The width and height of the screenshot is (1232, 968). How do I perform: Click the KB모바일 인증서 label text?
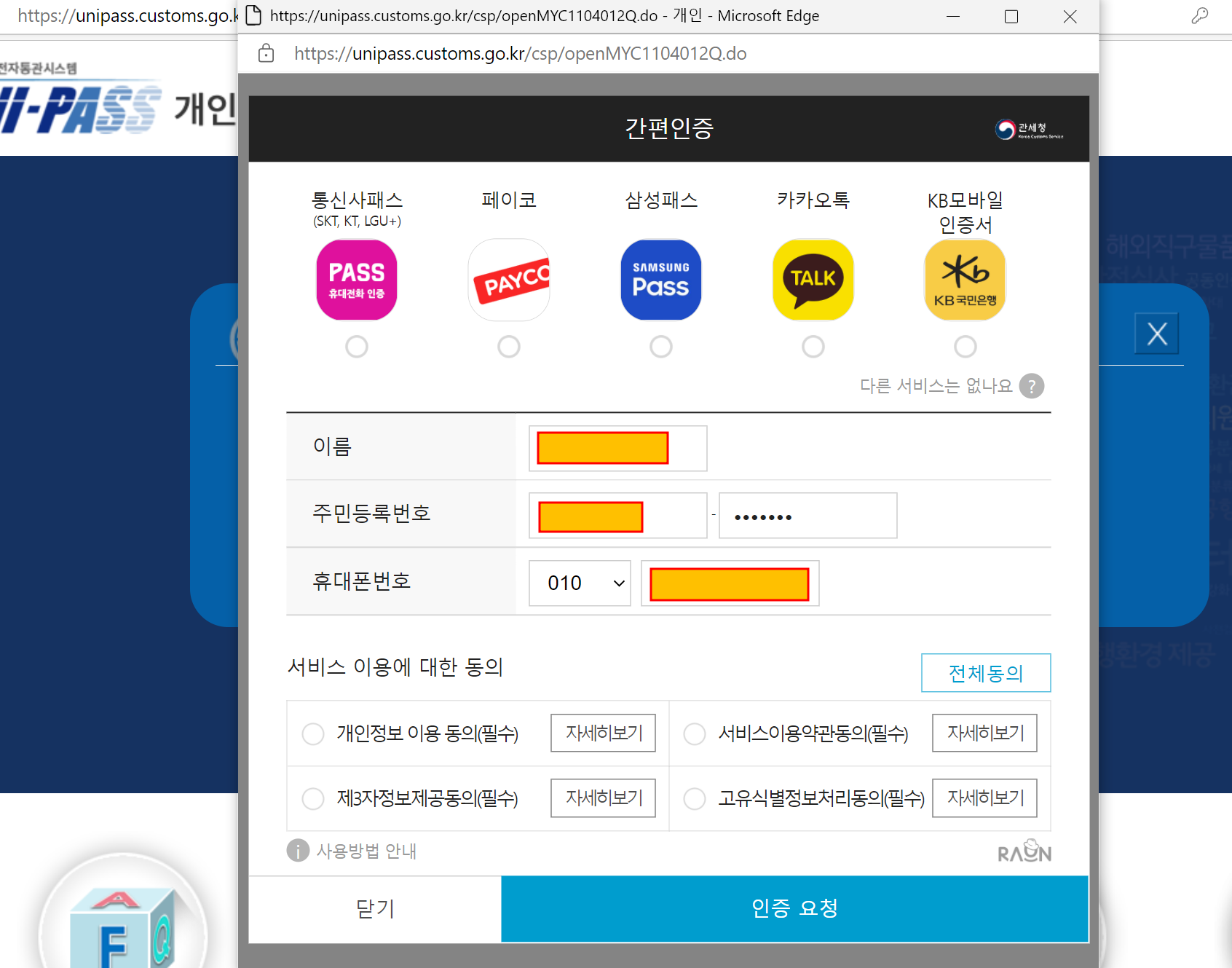(x=966, y=213)
